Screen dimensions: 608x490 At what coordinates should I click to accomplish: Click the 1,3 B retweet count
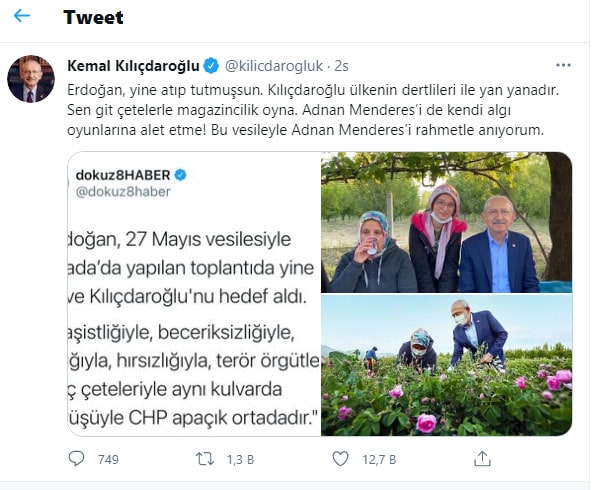(240, 460)
